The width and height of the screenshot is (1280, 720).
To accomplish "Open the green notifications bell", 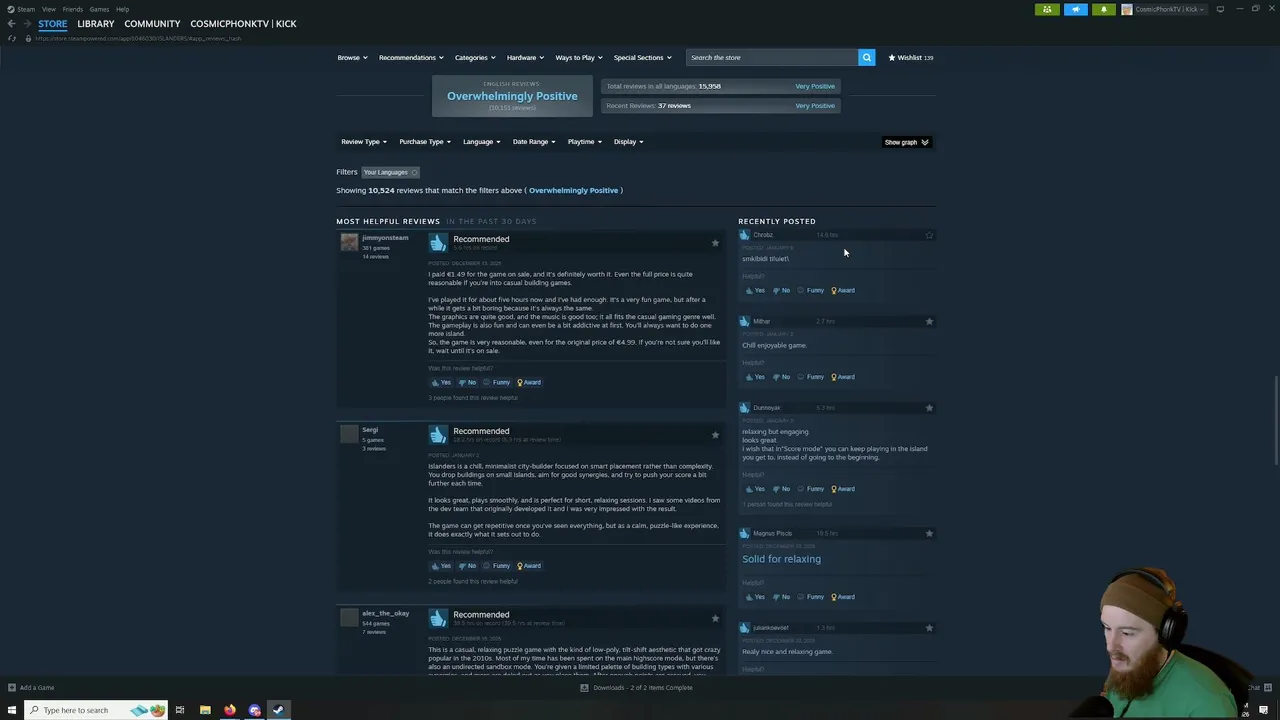I will coord(1104,9).
